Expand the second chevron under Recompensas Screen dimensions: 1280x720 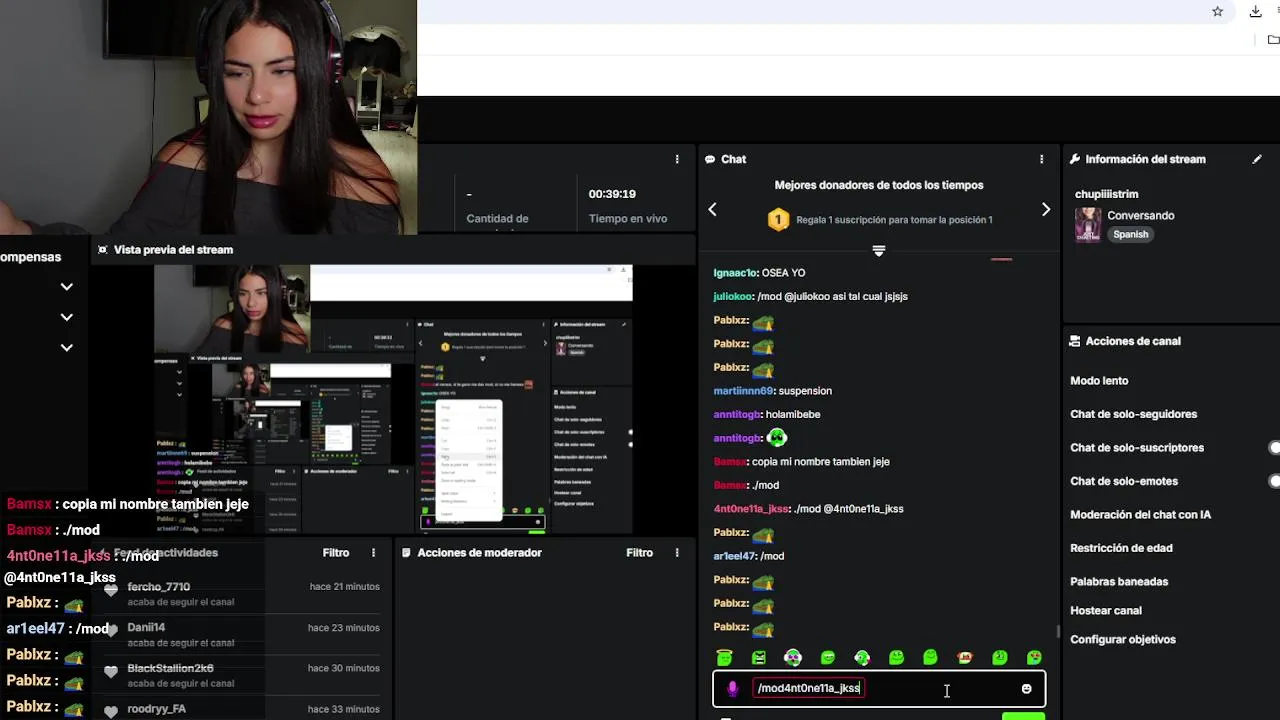(66, 317)
